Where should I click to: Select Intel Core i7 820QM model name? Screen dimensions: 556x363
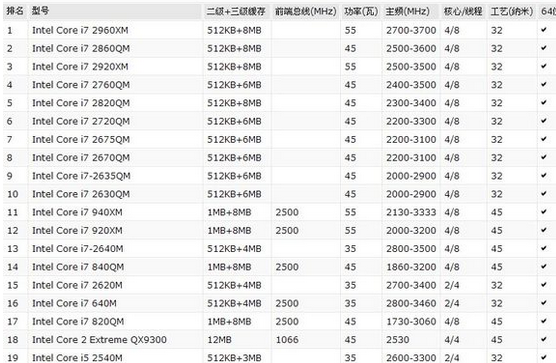[x=78, y=322]
